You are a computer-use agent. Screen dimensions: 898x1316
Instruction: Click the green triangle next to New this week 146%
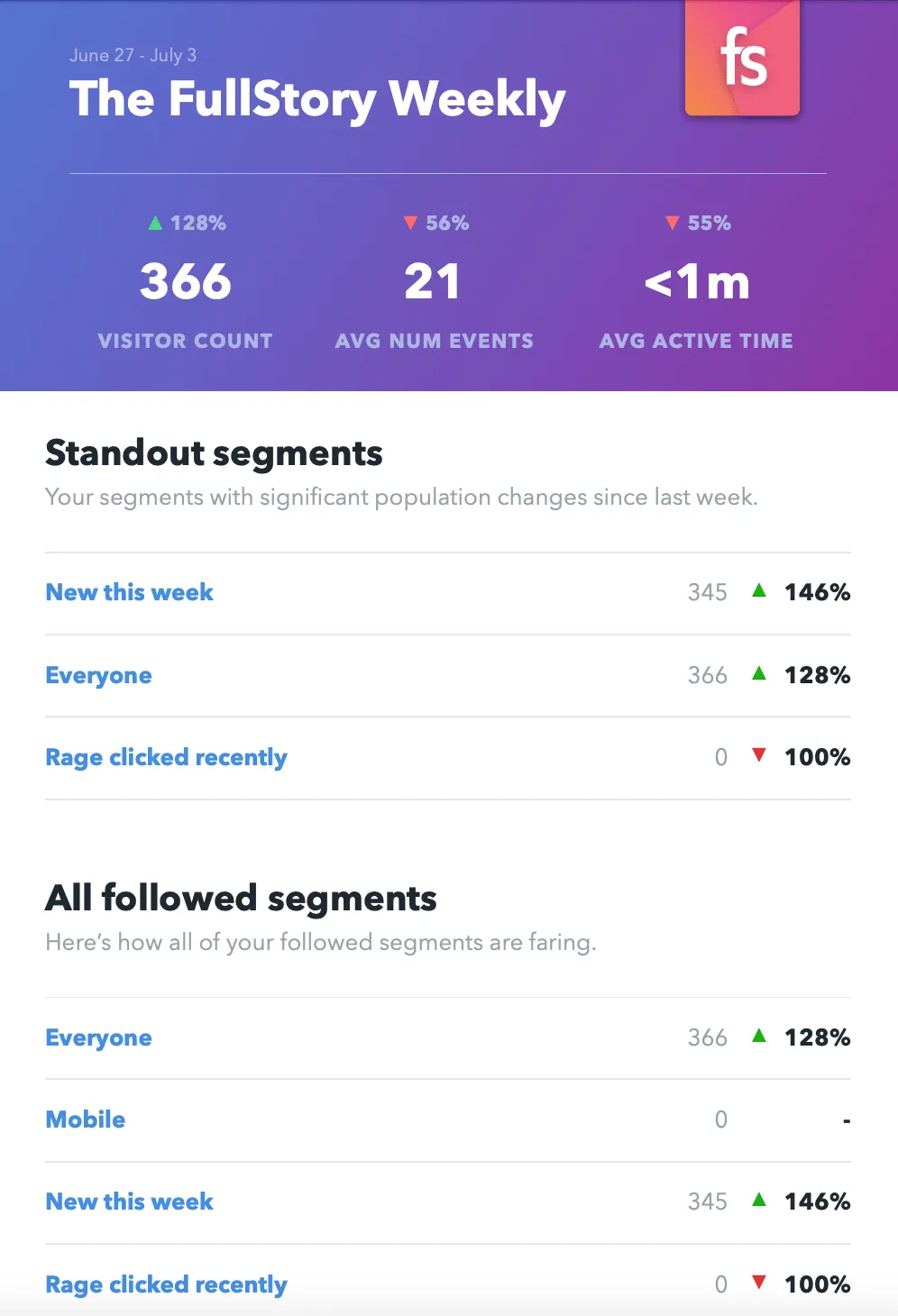[760, 591]
